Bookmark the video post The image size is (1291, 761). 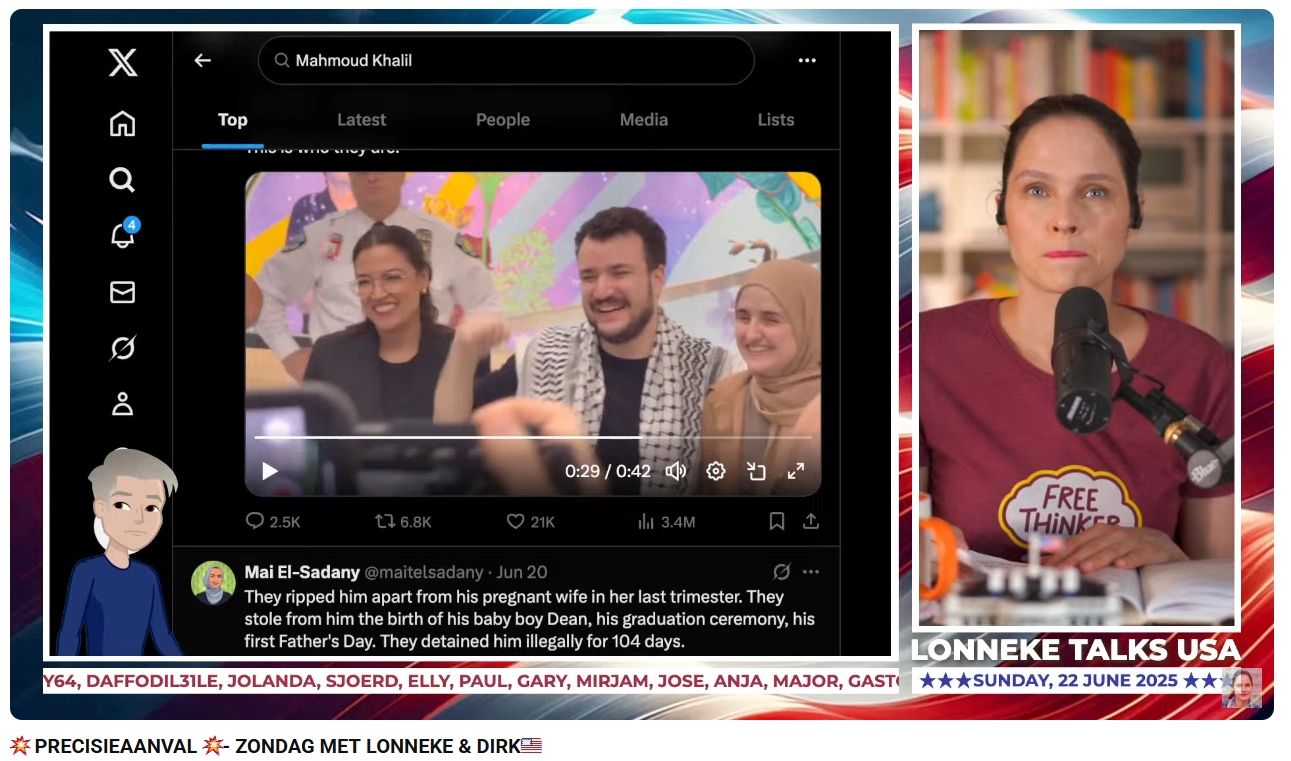(777, 522)
